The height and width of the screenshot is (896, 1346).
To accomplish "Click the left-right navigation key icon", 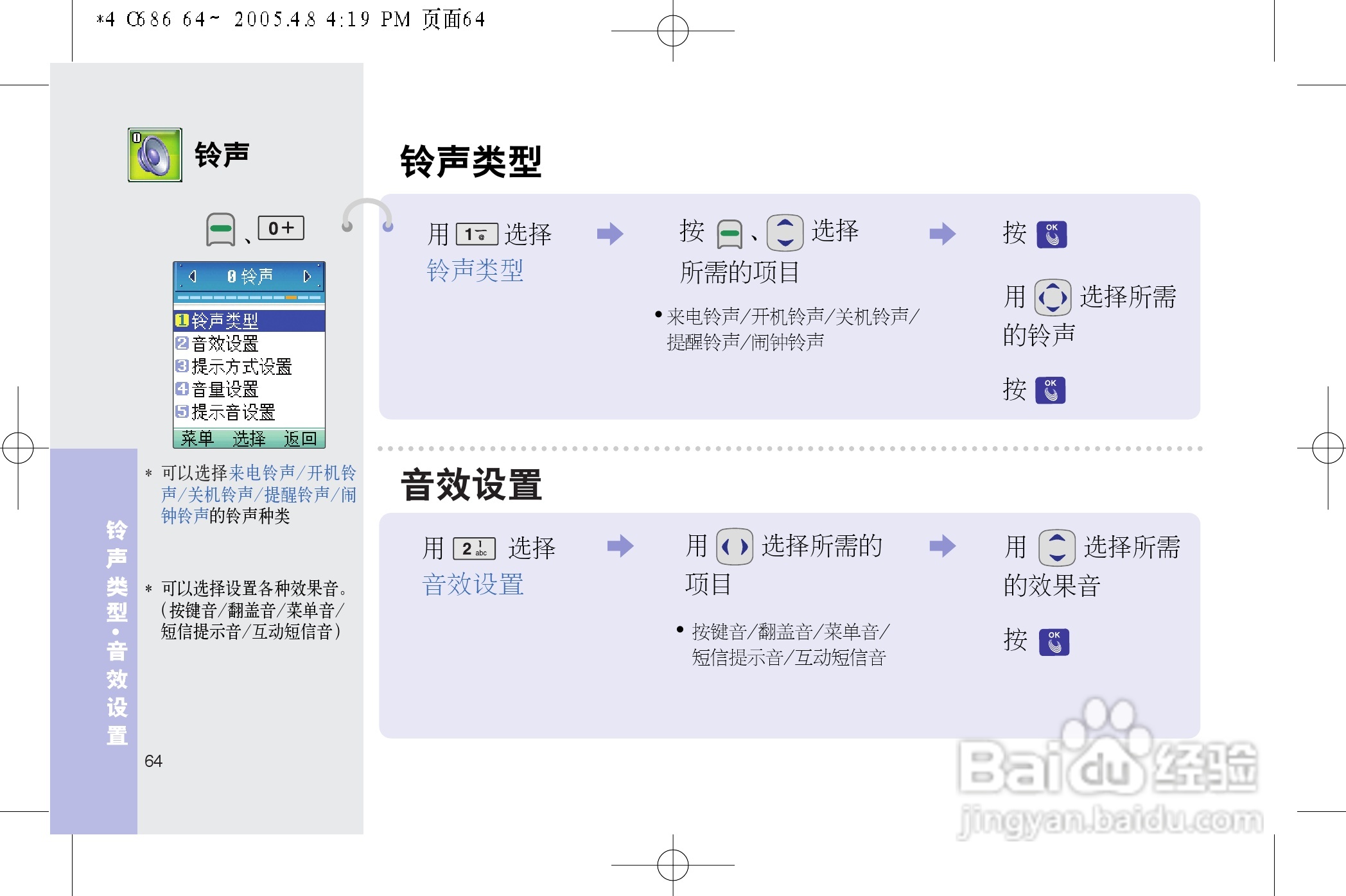I will (x=734, y=547).
